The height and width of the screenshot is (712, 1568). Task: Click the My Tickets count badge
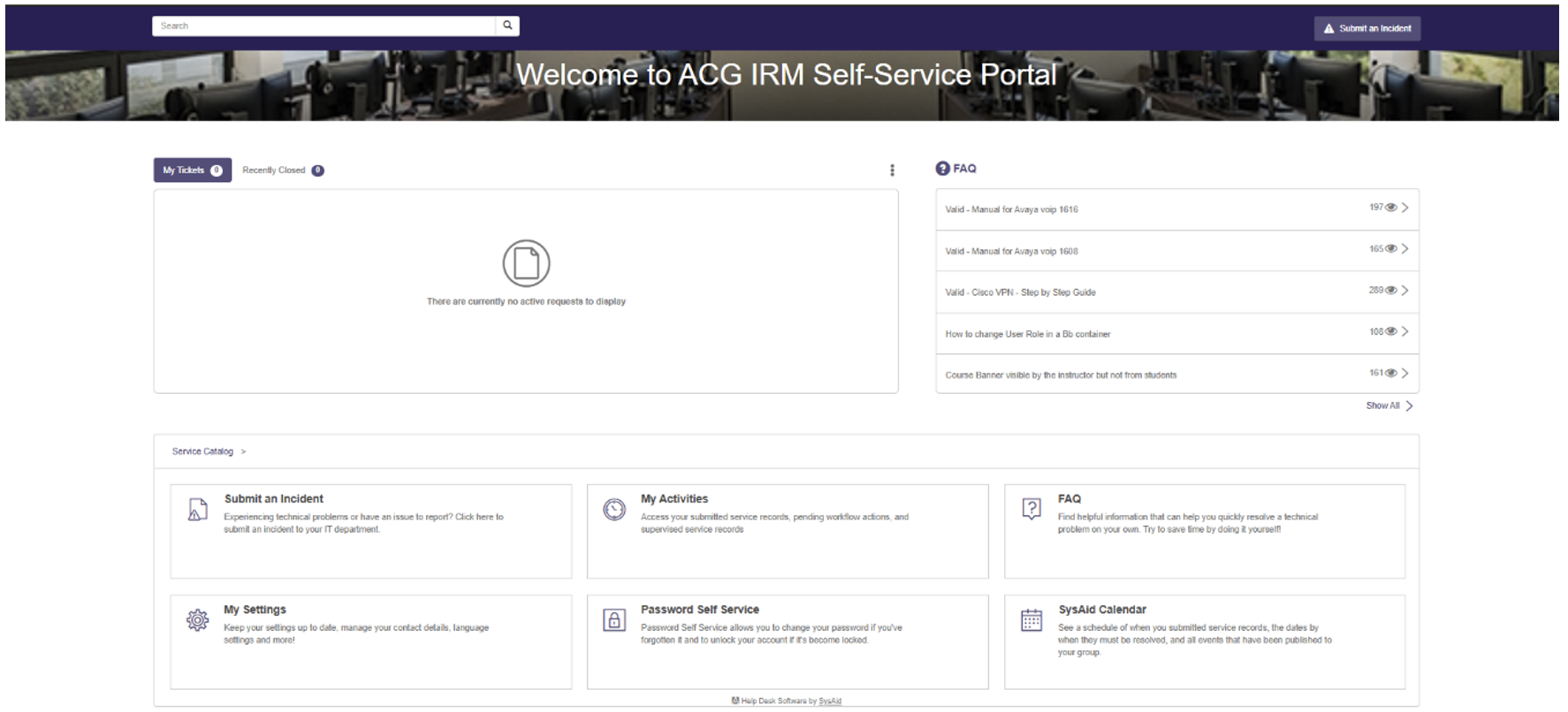[216, 170]
